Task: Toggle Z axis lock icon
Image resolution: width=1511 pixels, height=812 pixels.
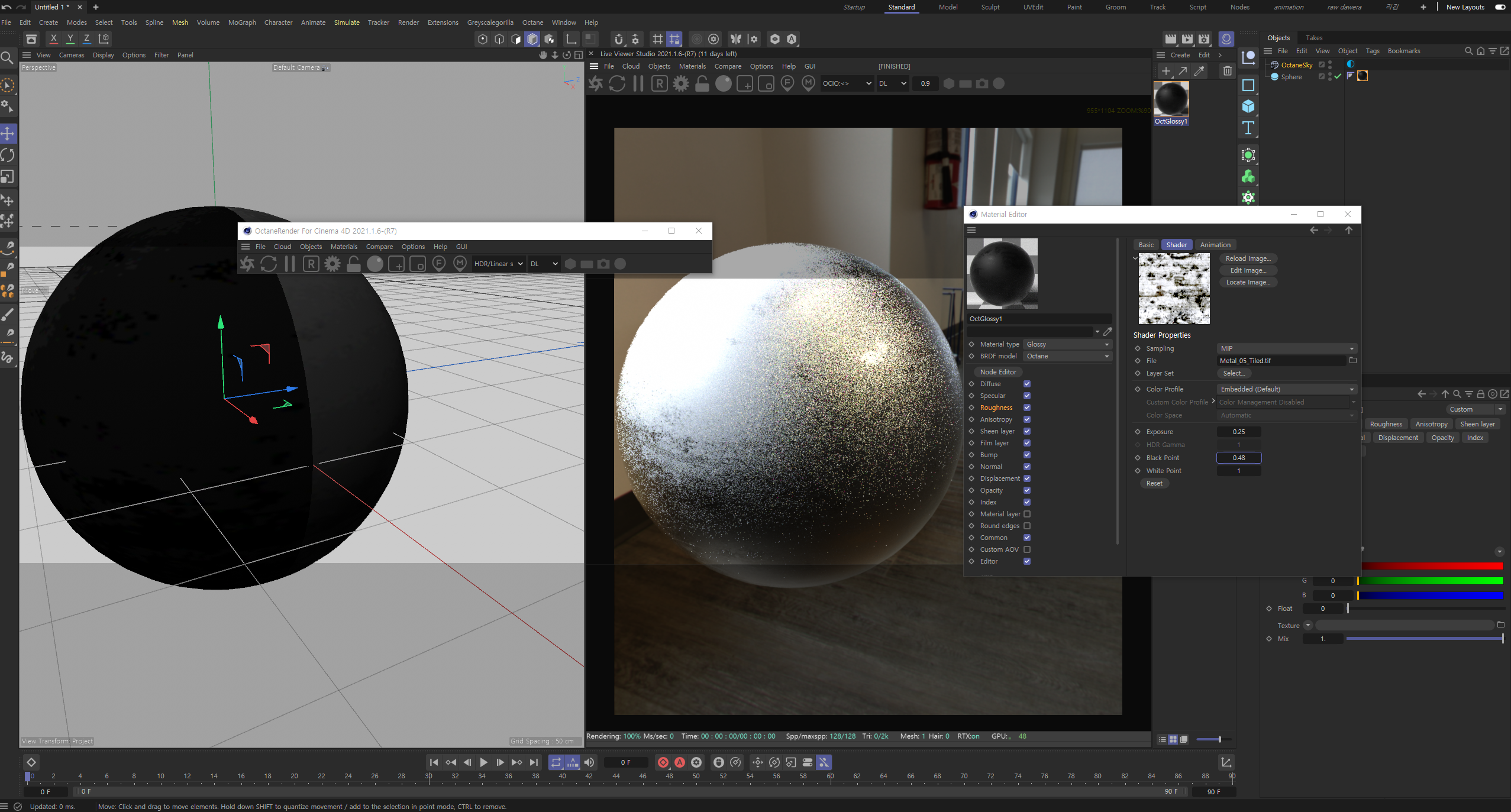Action: tap(87, 38)
